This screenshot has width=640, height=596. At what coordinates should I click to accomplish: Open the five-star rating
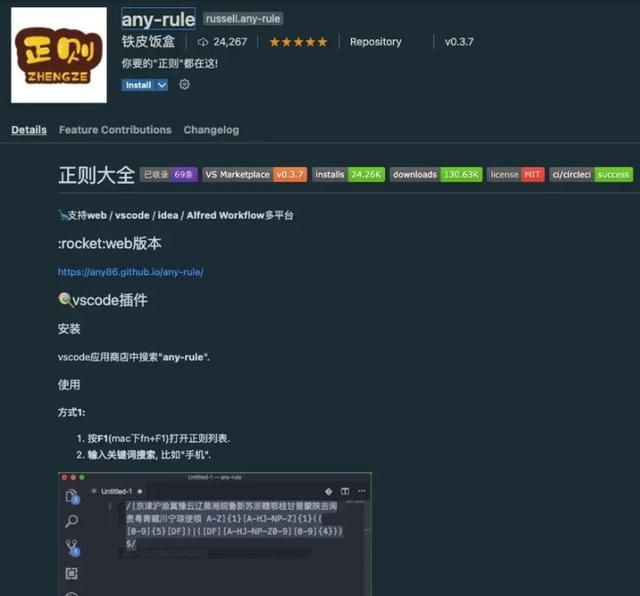(298, 42)
